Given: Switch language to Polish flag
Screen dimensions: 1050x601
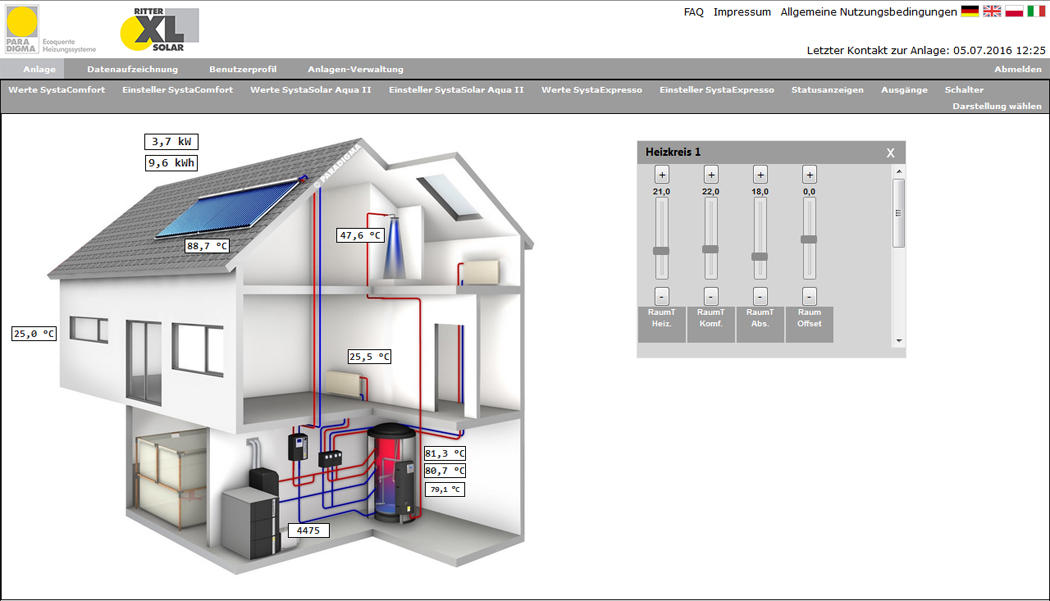Looking at the screenshot, I should (1014, 11).
